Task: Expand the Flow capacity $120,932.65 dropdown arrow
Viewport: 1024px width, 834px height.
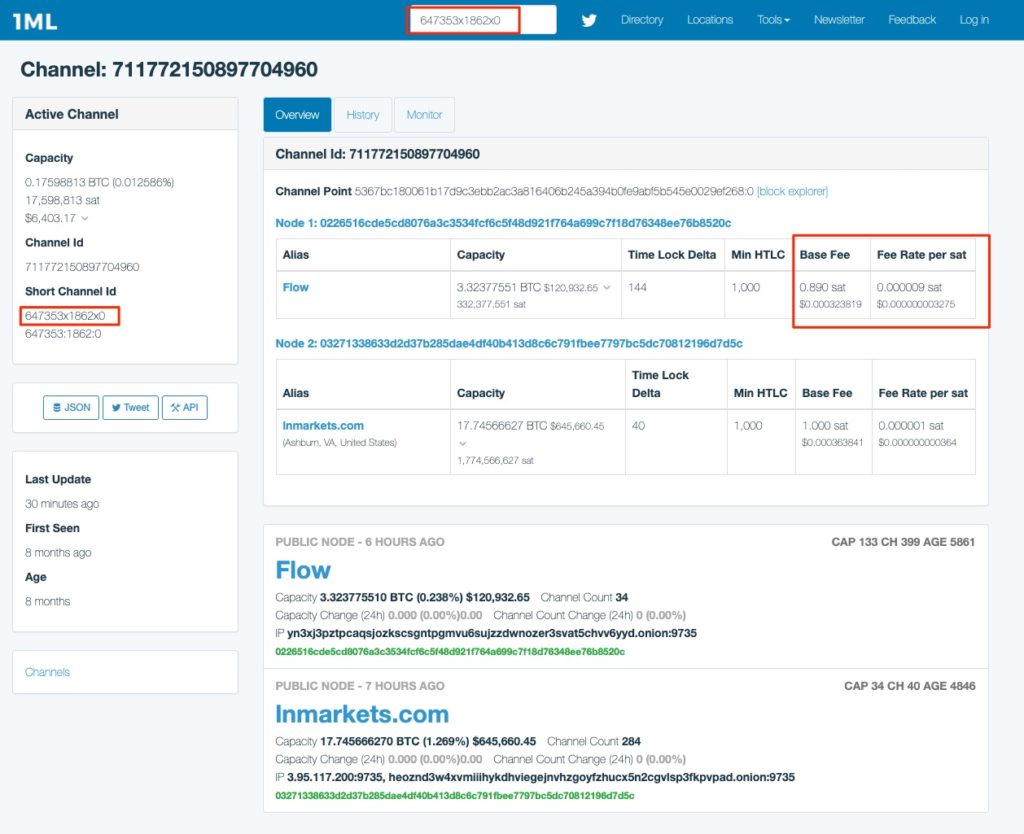Action: [607, 287]
